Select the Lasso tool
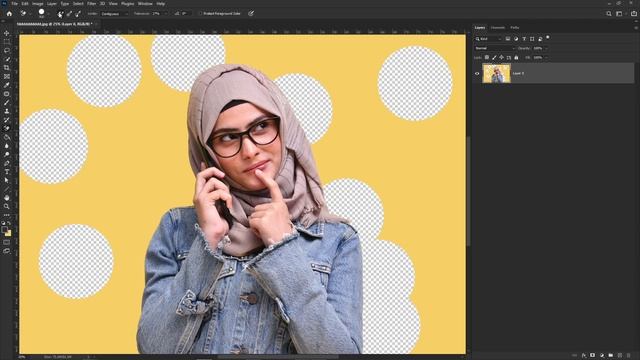 [x=7, y=50]
